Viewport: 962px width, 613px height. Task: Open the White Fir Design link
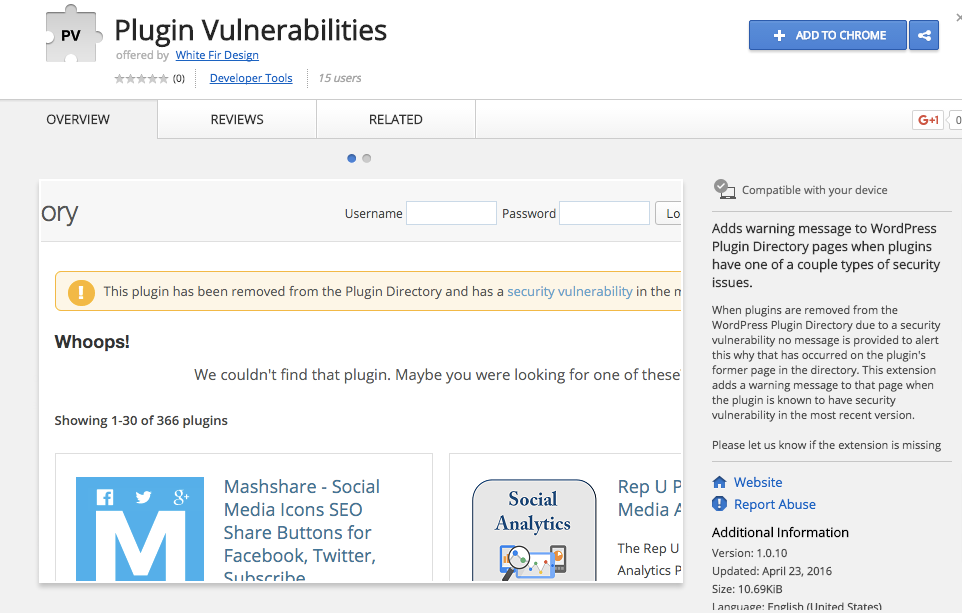click(x=217, y=55)
